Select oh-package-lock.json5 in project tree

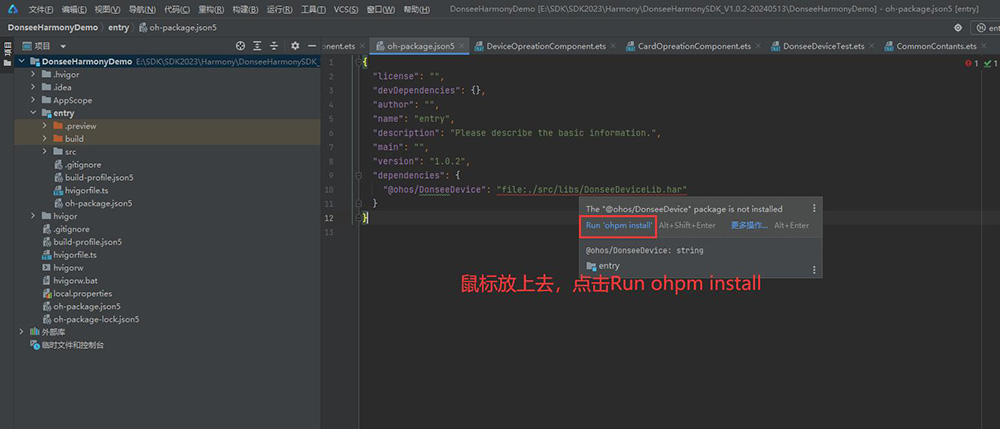tap(96, 319)
